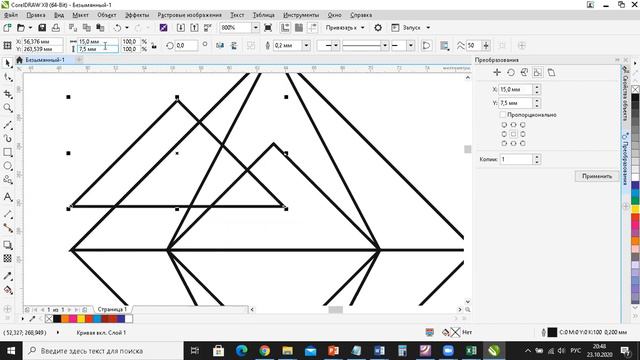Open the Текст menu

point(237,15)
